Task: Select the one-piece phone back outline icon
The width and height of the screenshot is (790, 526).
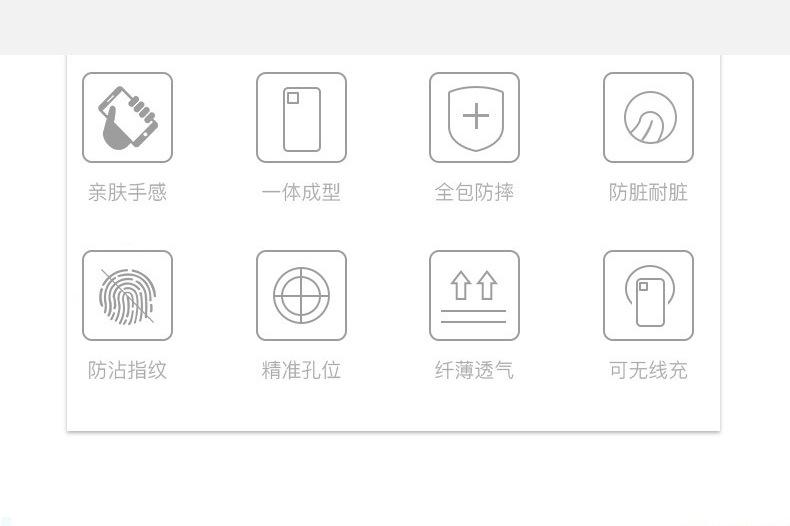Action: pos(301,117)
